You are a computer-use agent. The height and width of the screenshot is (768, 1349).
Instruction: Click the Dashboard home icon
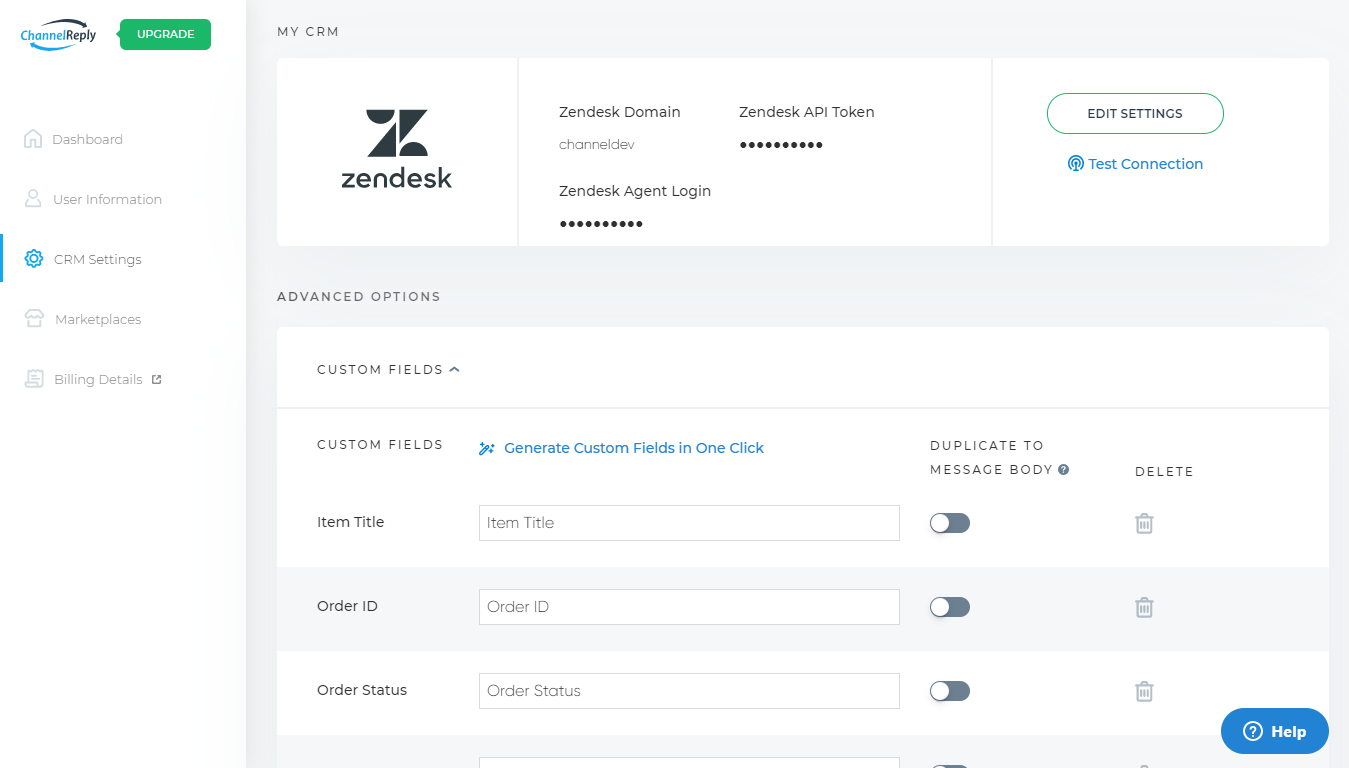point(33,139)
